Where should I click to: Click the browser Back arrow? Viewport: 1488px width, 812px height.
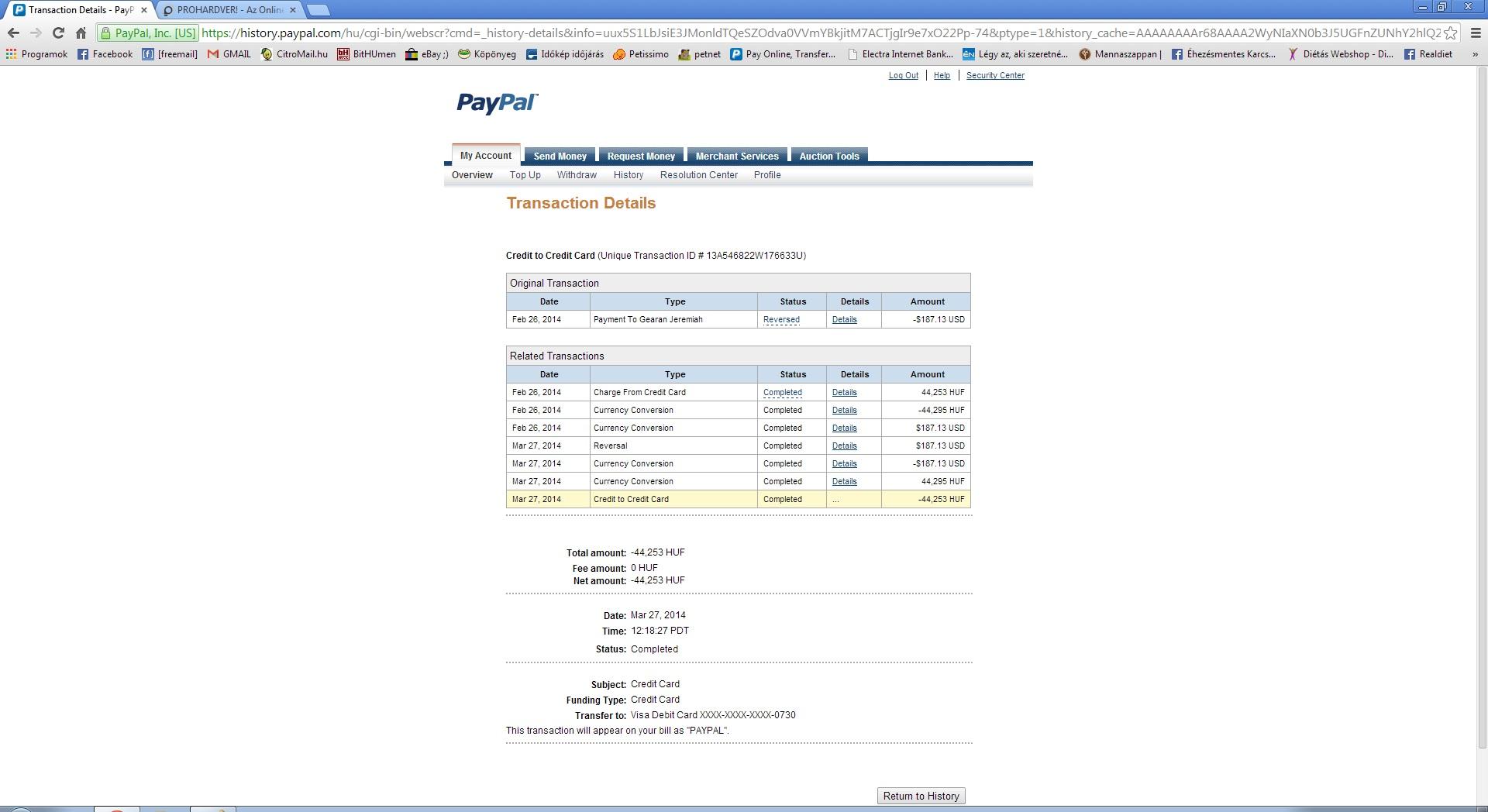(x=13, y=33)
